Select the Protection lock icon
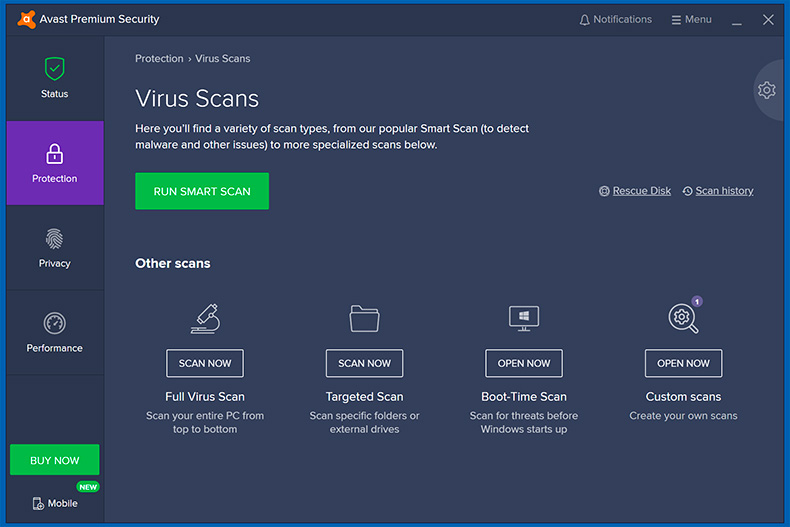 (54, 154)
